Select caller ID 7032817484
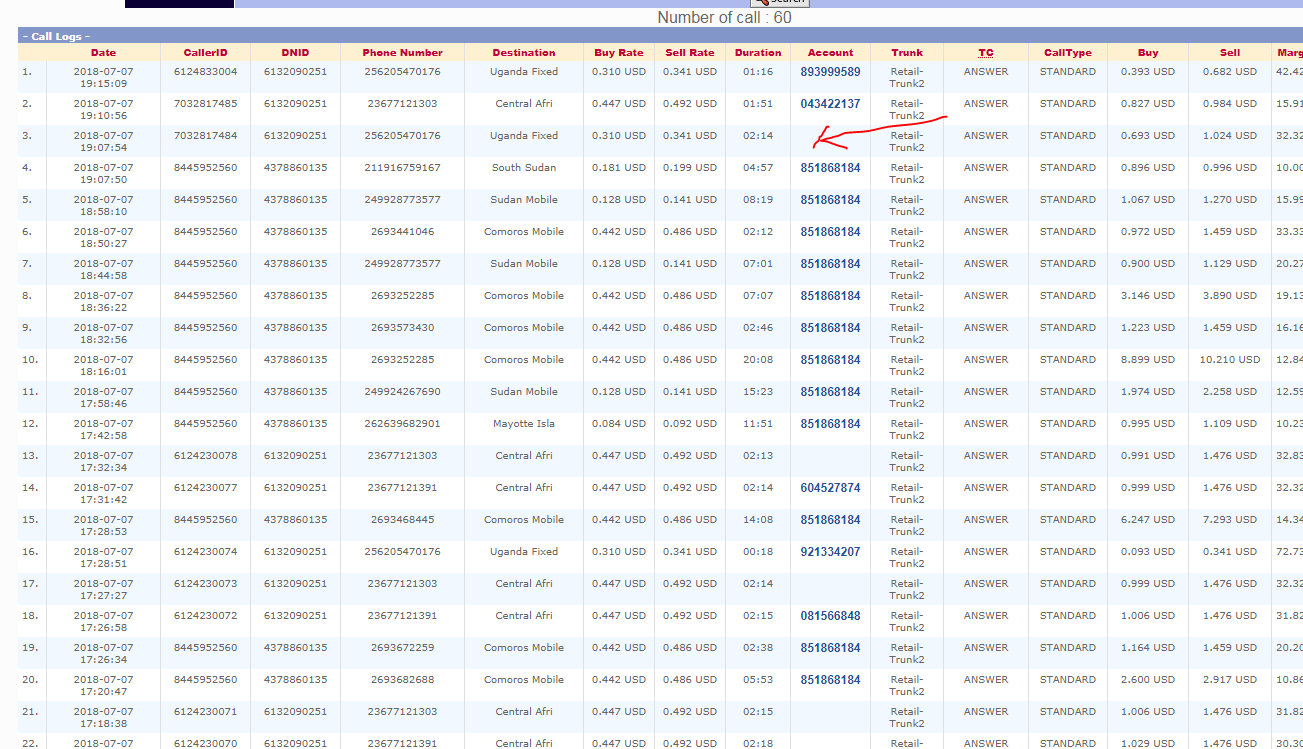The height and width of the screenshot is (749, 1303). [205, 136]
